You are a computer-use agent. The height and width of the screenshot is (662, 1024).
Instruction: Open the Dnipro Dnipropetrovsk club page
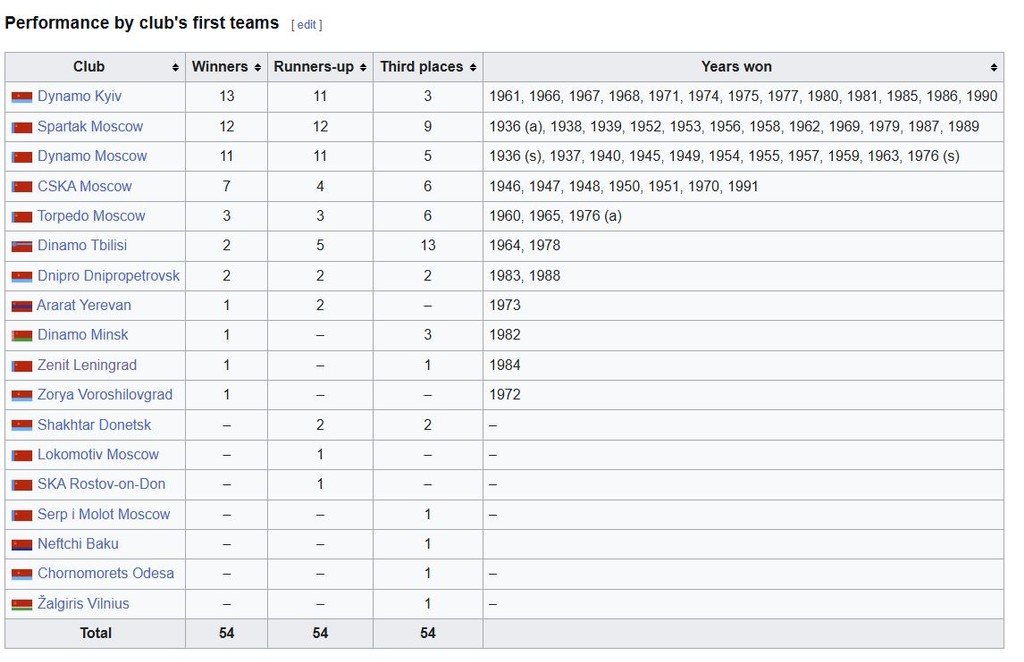[x=108, y=276]
